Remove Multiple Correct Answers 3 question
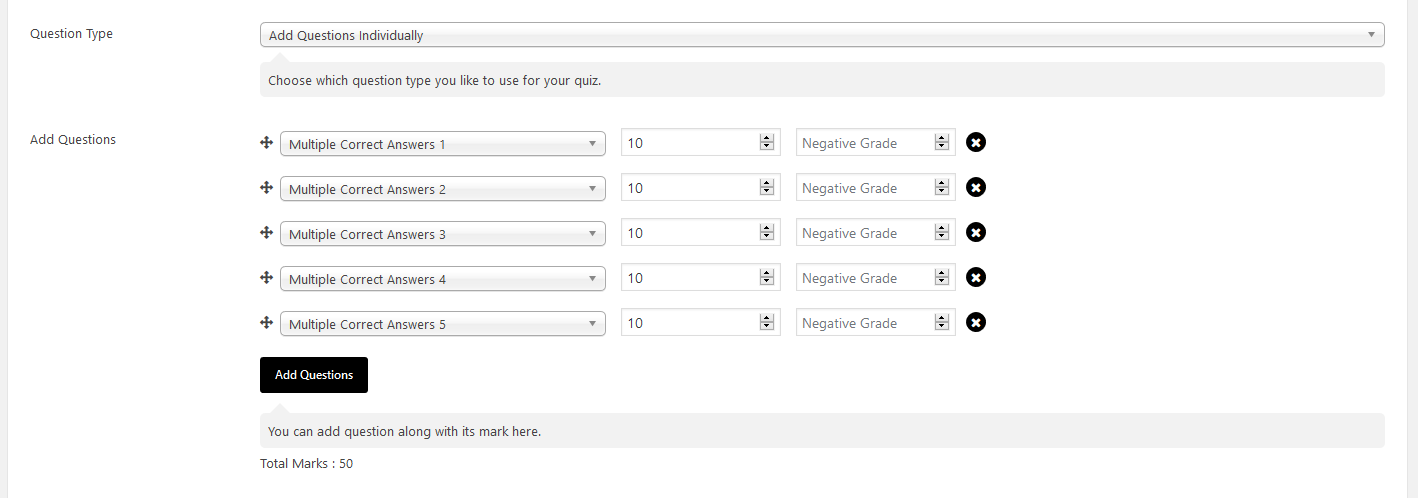The image size is (1418, 498). click(976, 232)
